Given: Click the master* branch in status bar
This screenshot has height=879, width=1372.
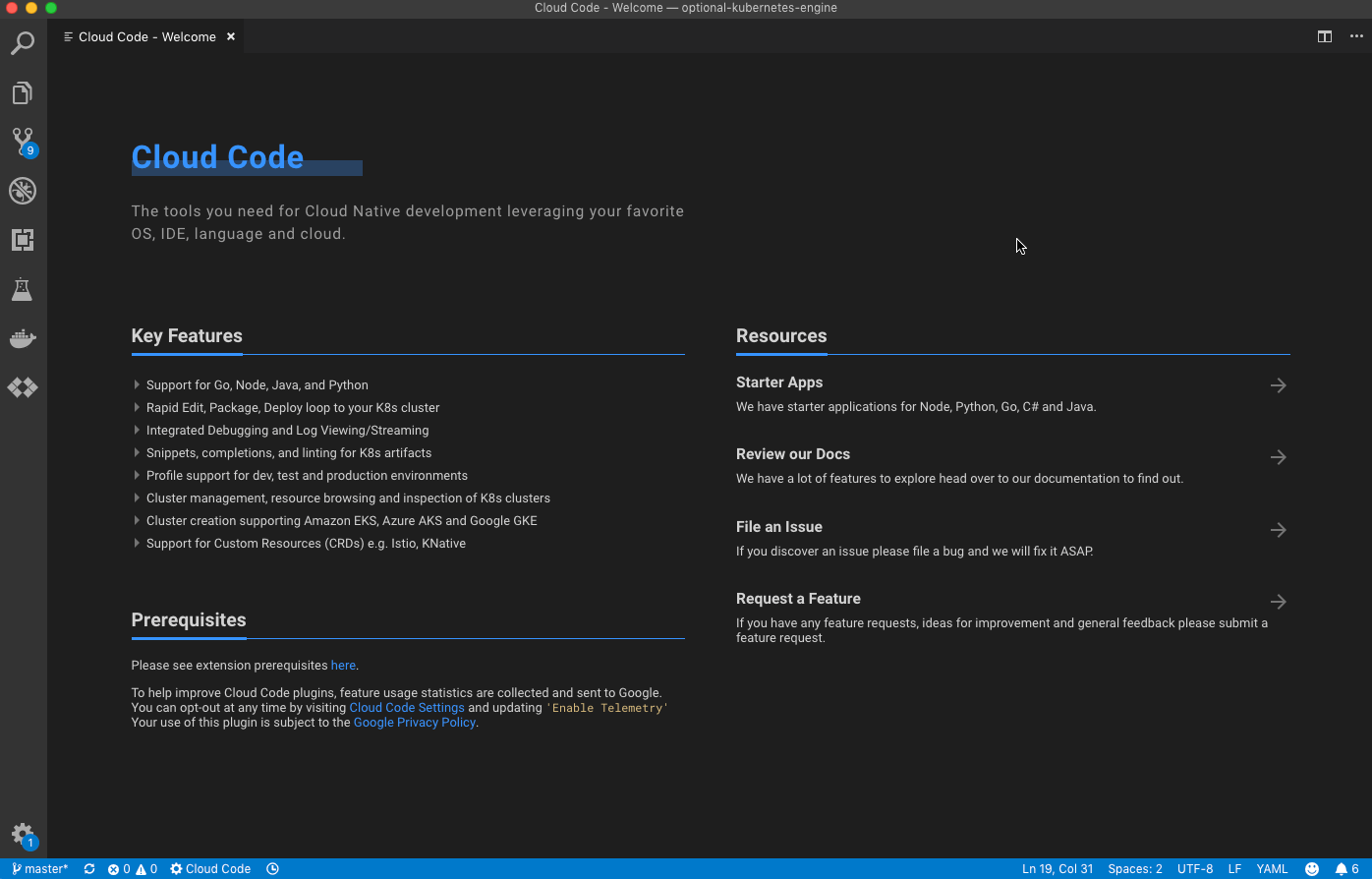Looking at the screenshot, I should coord(40,869).
